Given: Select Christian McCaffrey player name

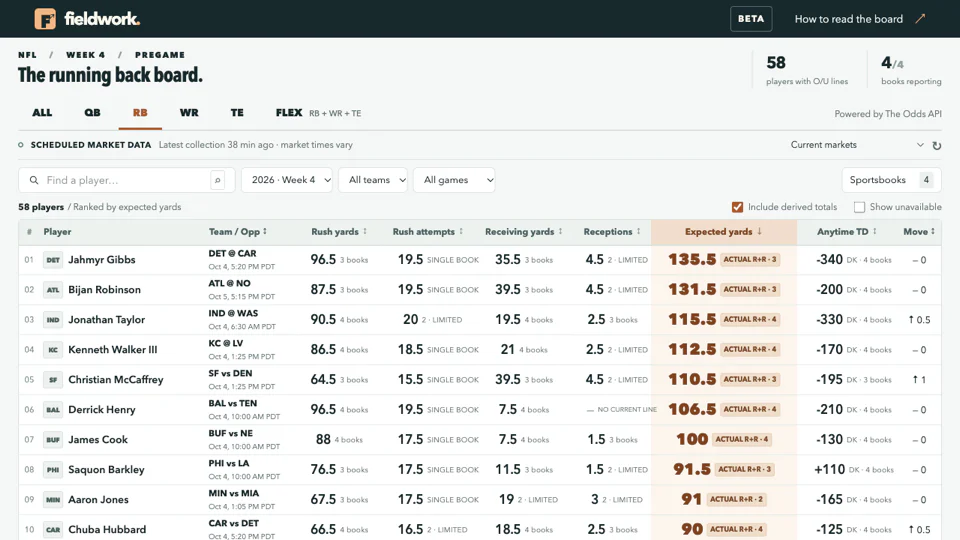Looking at the screenshot, I should click(116, 380).
